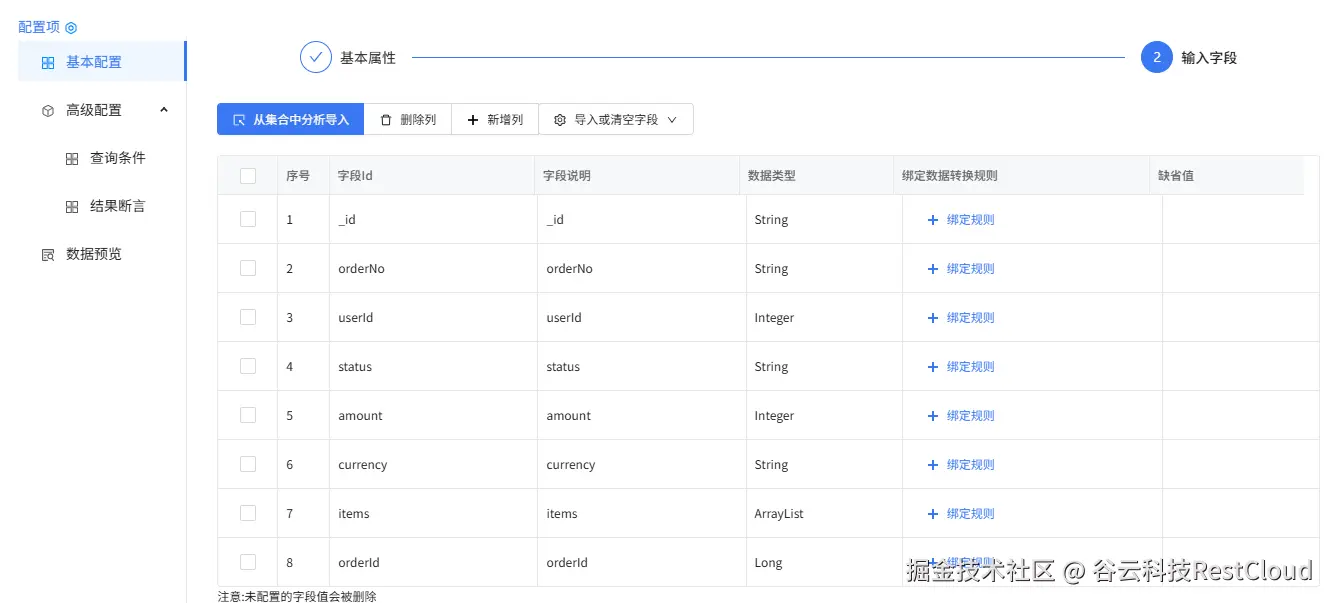This screenshot has width=1332, height=603.
Task: Click the 基本属性 step label
Action: coord(368,58)
